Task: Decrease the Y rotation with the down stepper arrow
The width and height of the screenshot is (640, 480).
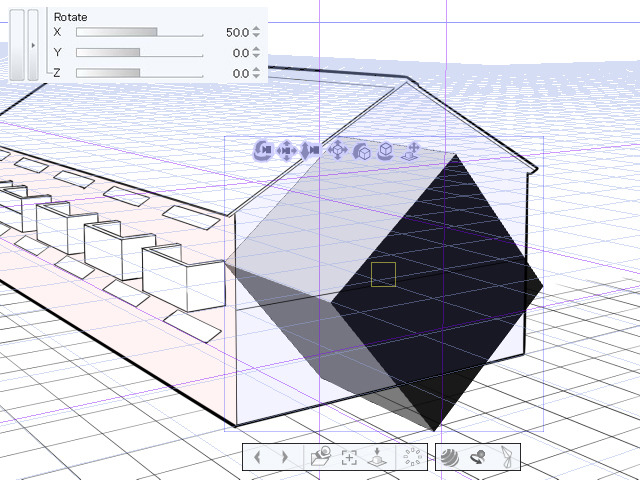Action: (256, 56)
